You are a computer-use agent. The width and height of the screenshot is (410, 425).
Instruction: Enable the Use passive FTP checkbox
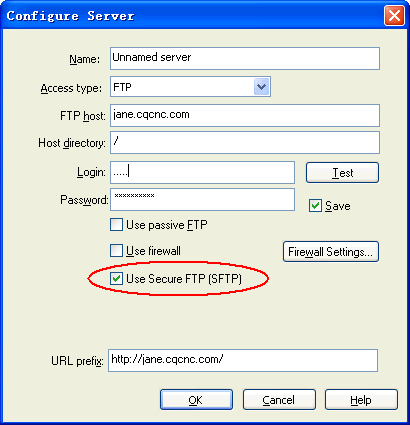click(116, 225)
